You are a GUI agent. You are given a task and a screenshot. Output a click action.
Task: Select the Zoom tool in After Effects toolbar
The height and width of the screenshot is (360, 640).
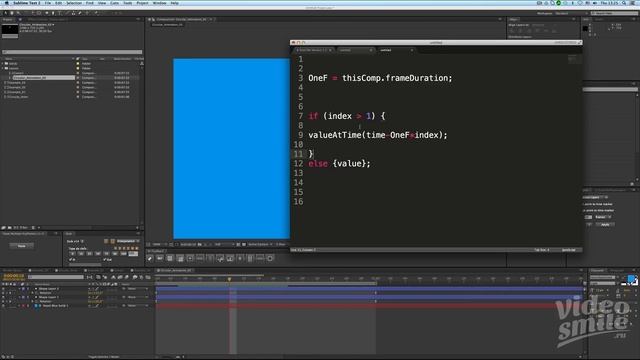pyautogui.click(x=18, y=13)
